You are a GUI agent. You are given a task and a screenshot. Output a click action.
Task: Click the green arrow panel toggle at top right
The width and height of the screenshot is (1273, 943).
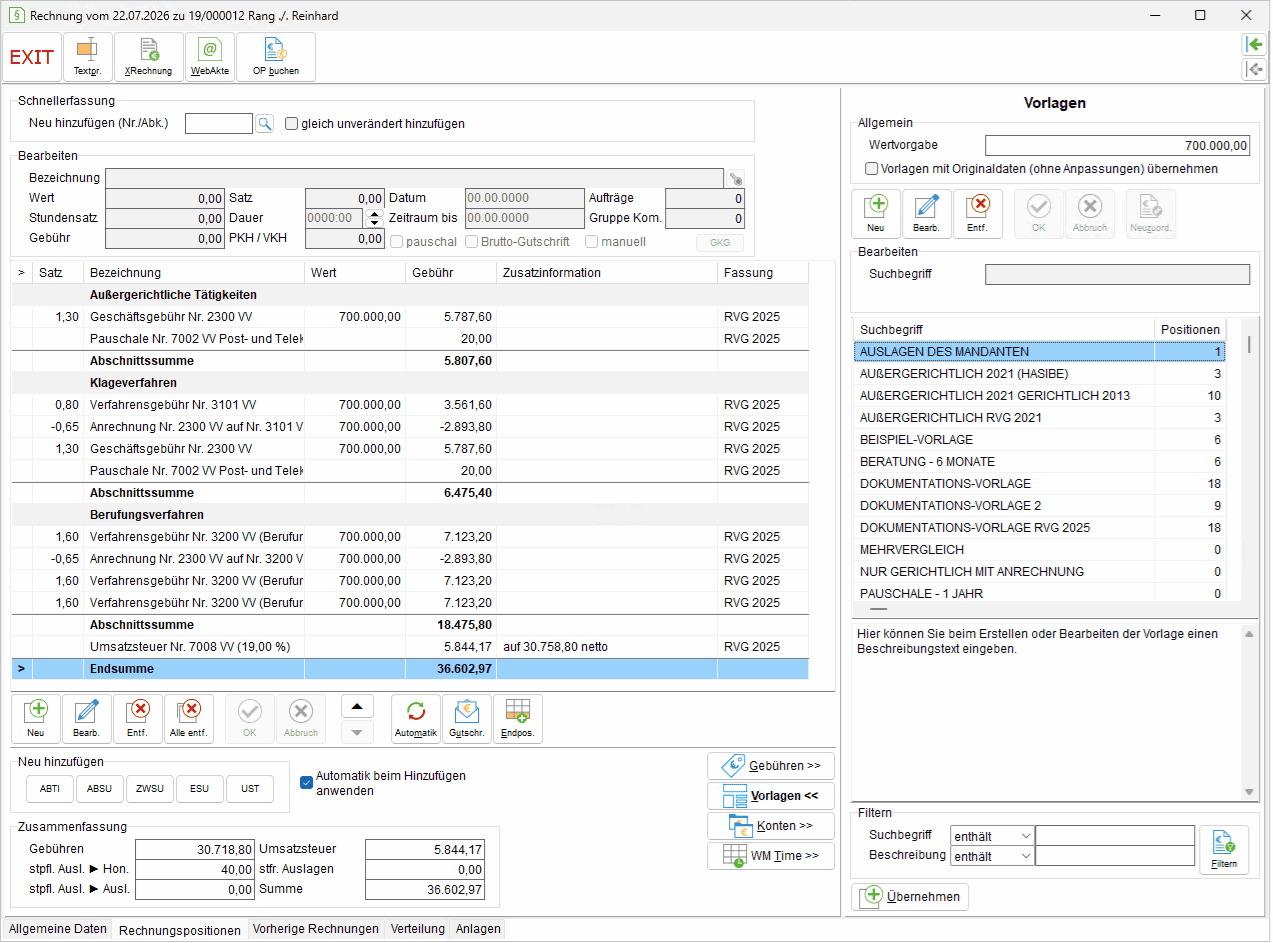1252,45
